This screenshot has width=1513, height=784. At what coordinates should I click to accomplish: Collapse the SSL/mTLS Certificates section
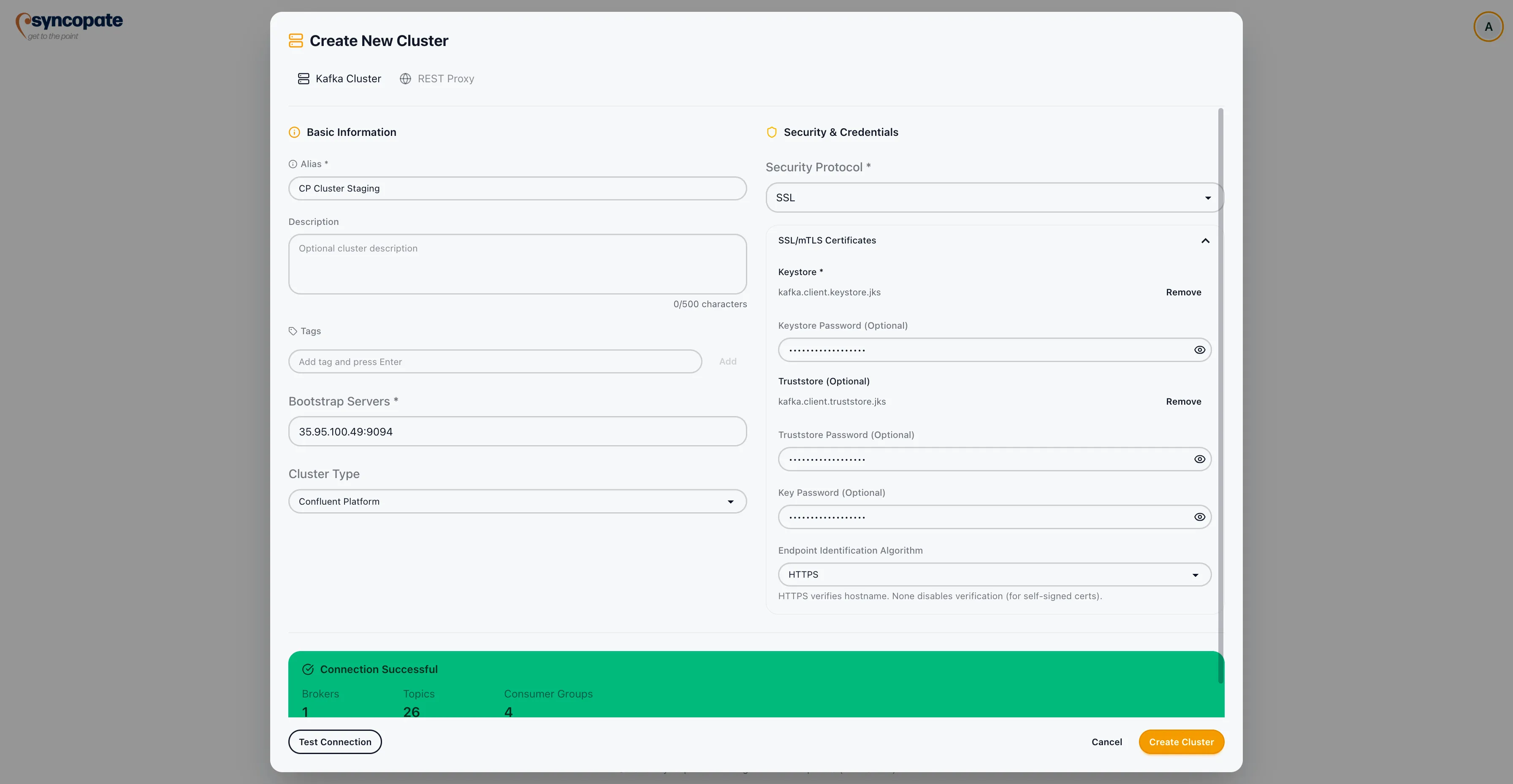click(x=1205, y=241)
